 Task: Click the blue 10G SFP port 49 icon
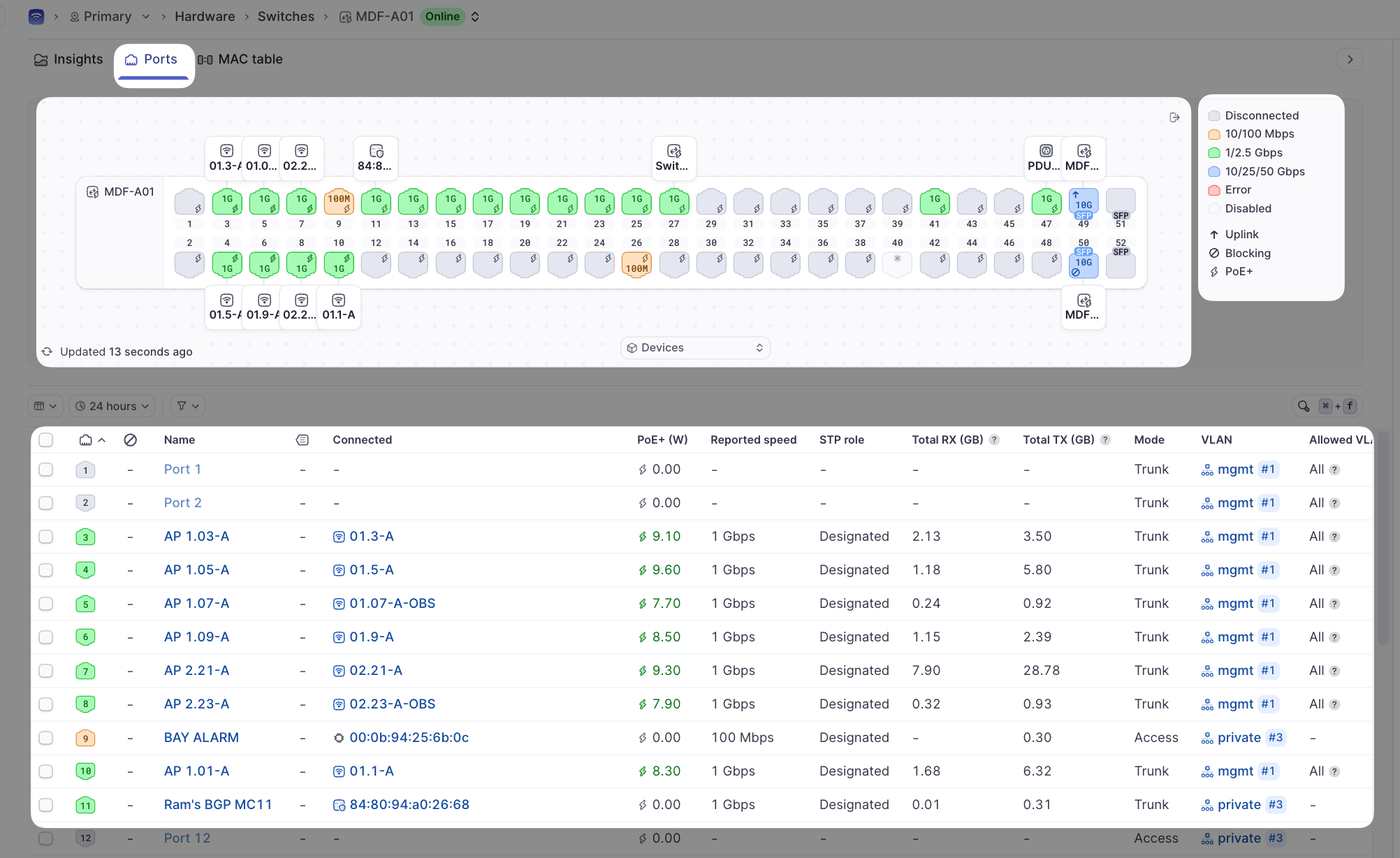click(x=1083, y=201)
